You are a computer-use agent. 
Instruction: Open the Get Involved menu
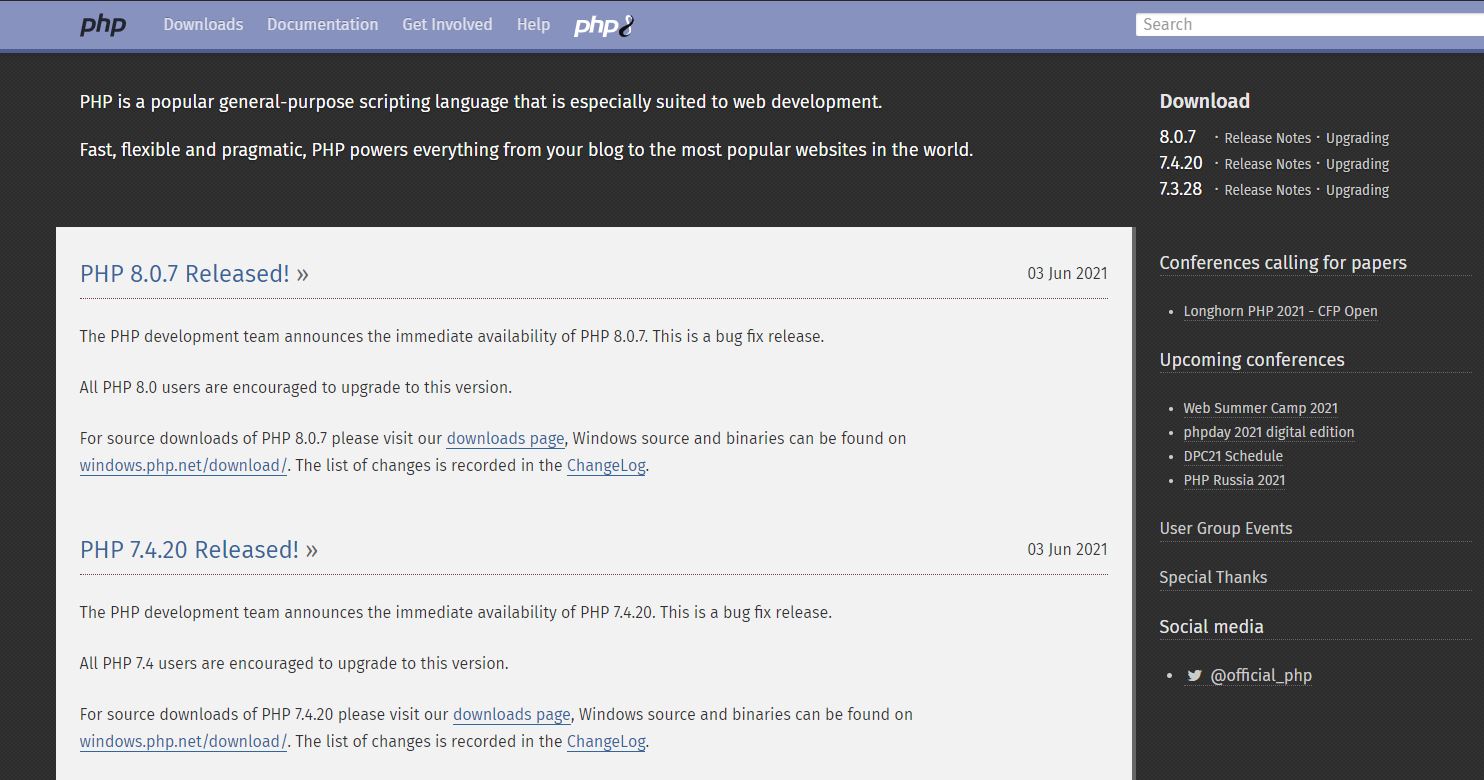click(x=447, y=25)
